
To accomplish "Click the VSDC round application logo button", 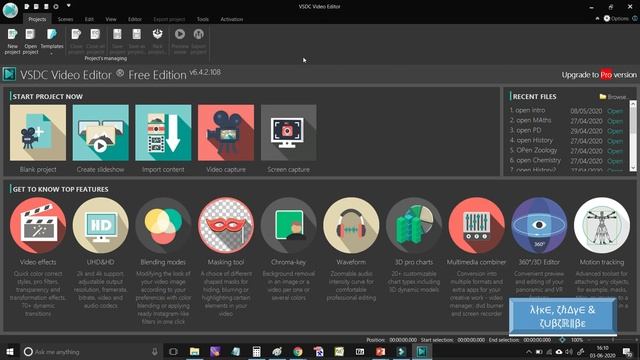I will [10, 10].
